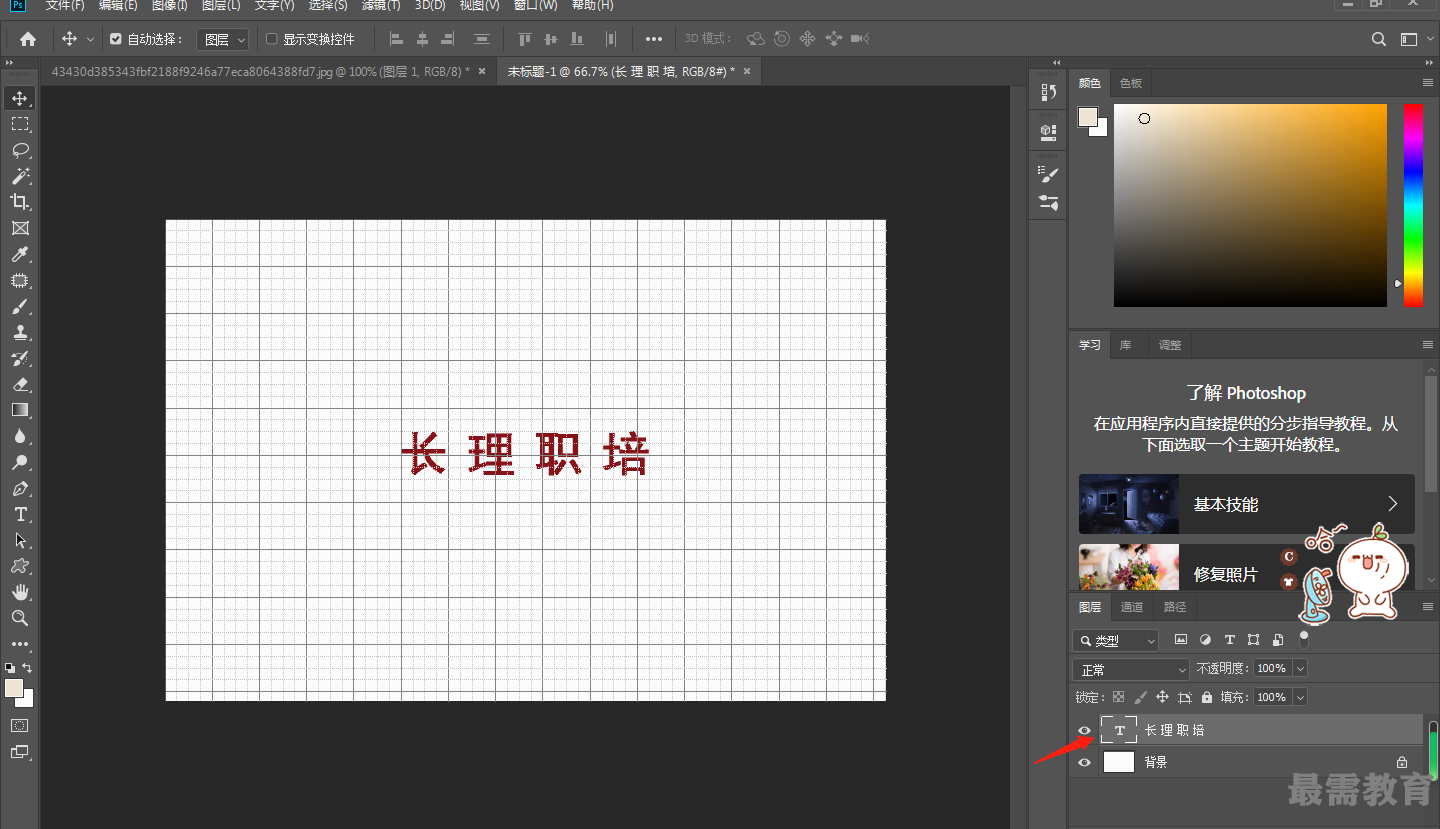Open the Color panel flyout menu
Viewport: 1440px width, 829px height.
(1428, 83)
